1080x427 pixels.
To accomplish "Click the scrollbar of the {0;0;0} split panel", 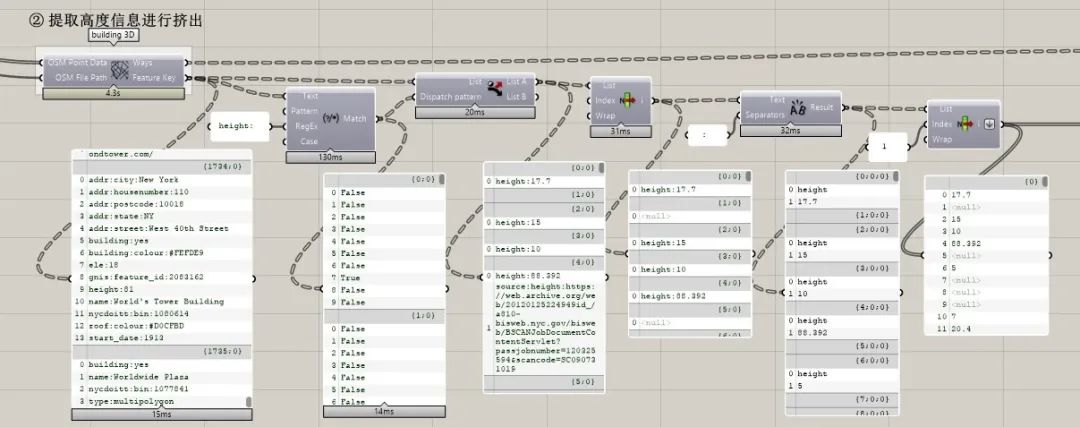I will click(x=895, y=176).
